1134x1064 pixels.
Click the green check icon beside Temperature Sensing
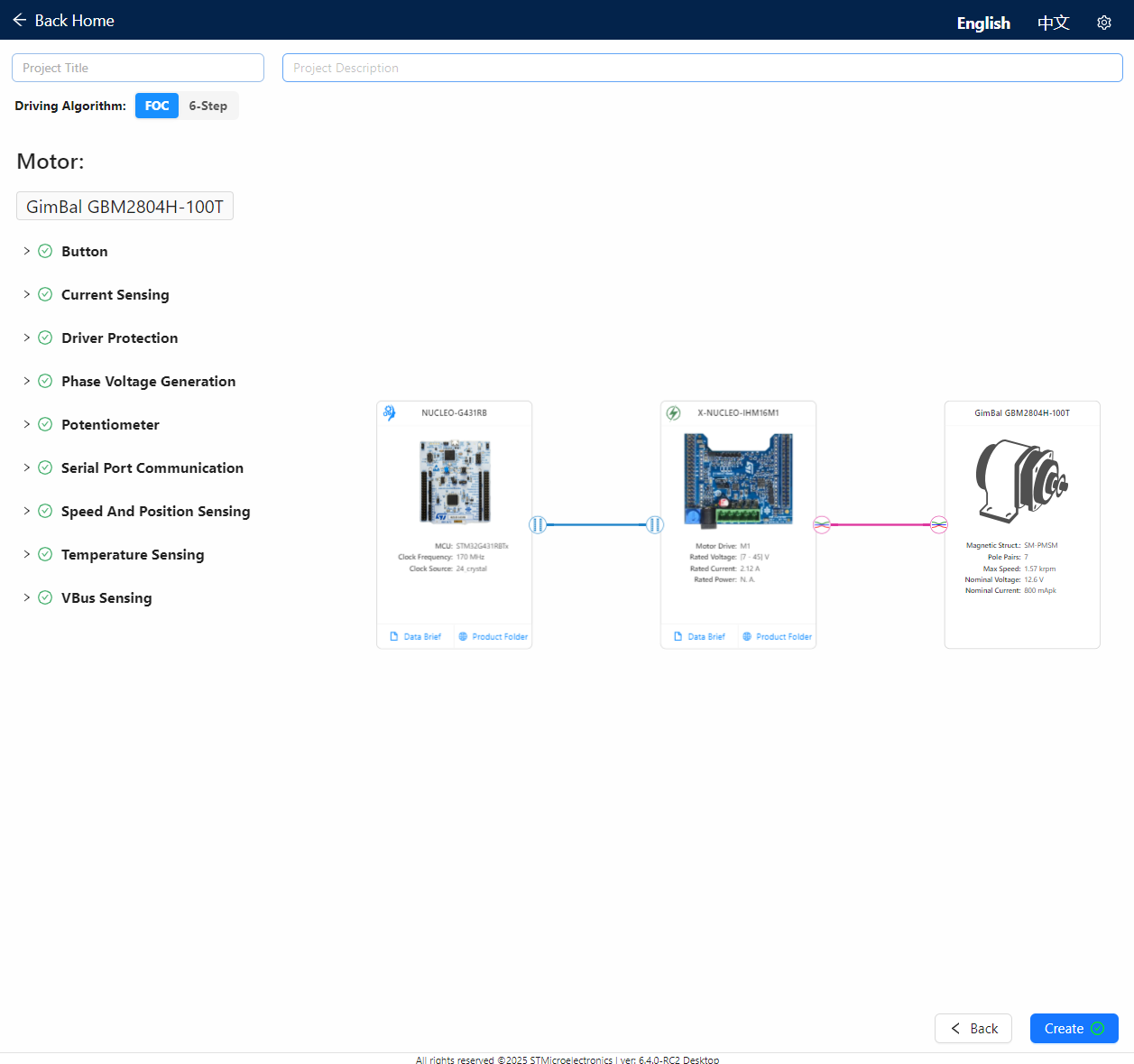[45, 554]
